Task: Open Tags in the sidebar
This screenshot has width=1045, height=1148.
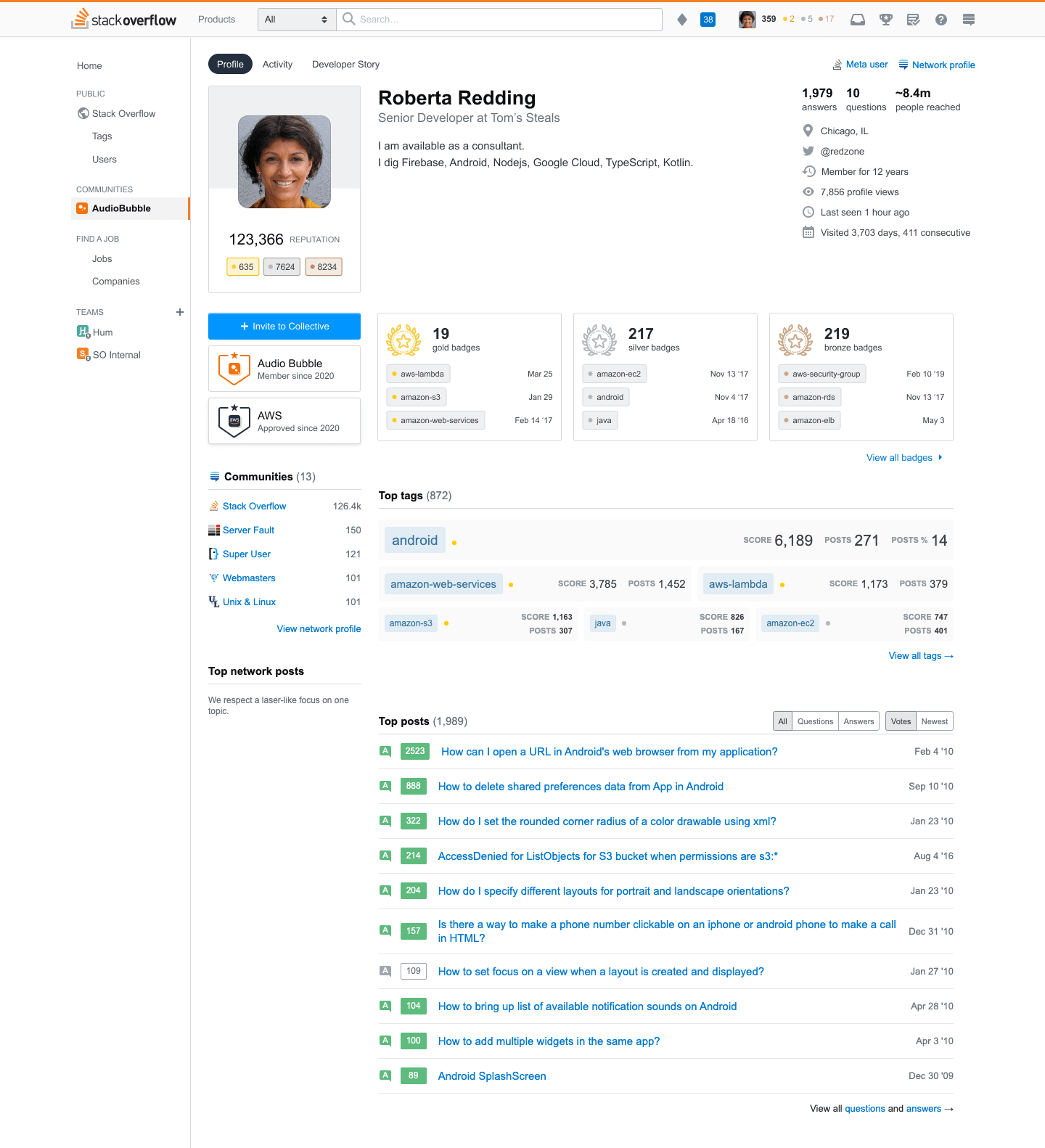Action: click(x=102, y=136)
